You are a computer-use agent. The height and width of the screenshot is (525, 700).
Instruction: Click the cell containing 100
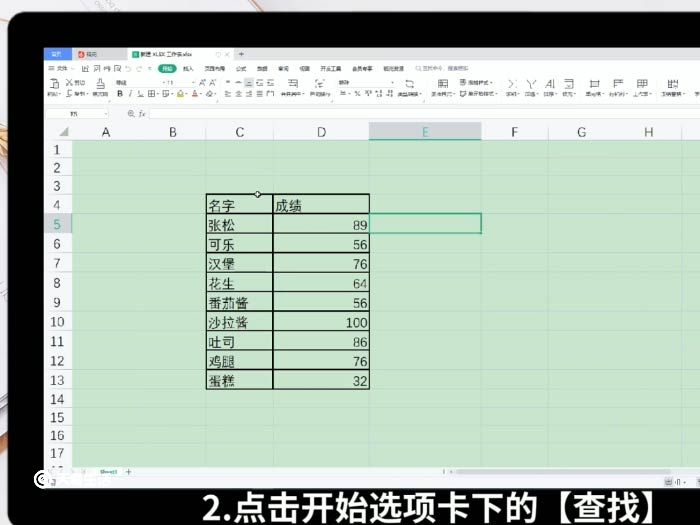point(321,322)
